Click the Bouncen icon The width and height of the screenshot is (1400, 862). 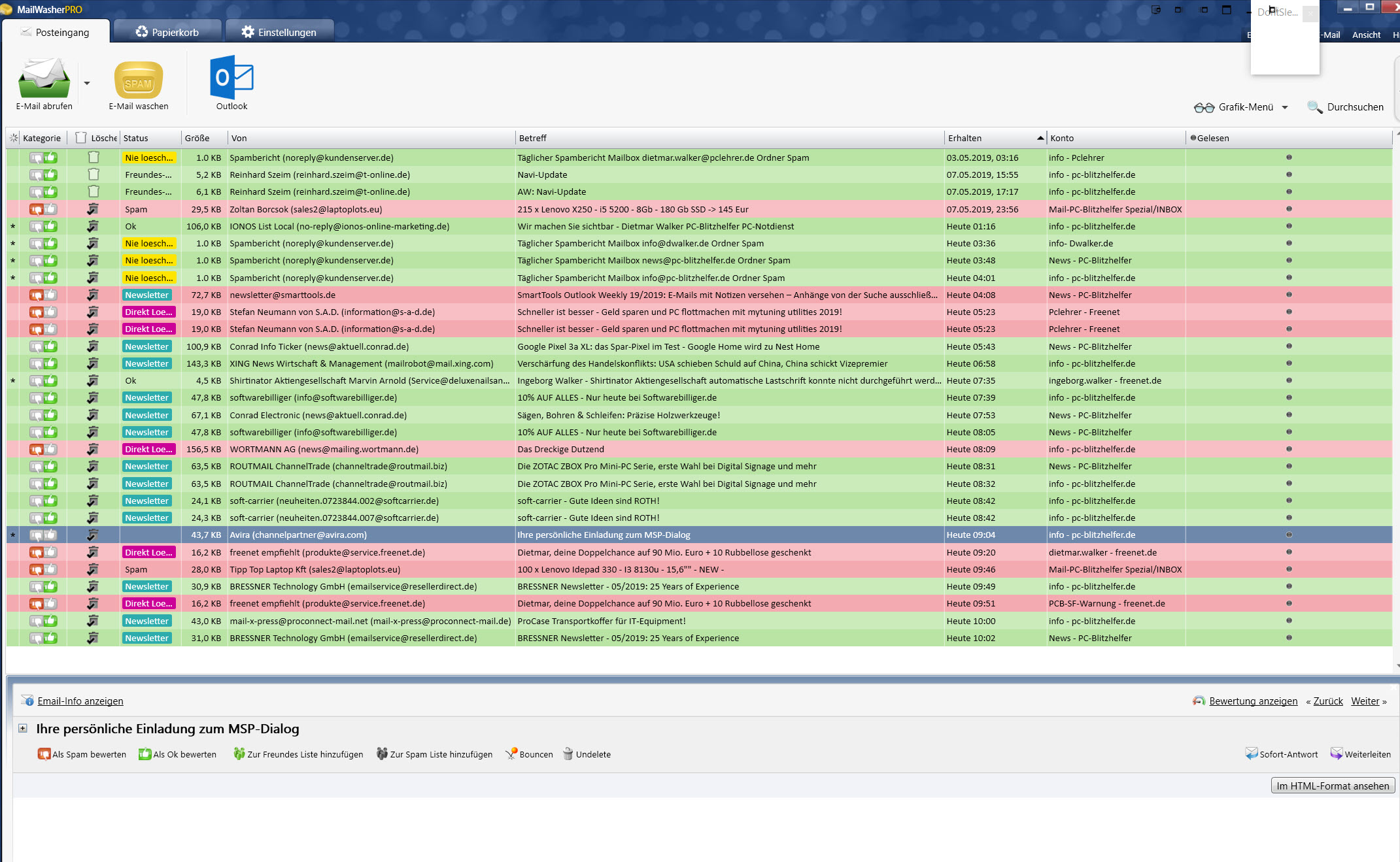point(511,754)
